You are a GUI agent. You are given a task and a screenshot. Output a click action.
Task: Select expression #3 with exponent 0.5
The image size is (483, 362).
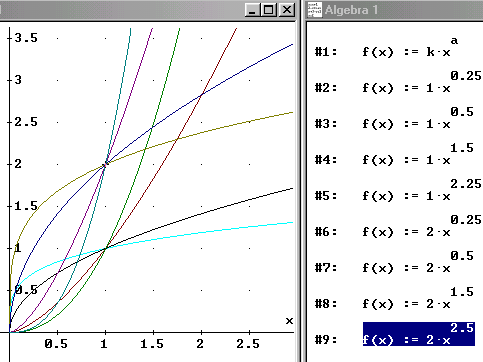click(418, 118)
